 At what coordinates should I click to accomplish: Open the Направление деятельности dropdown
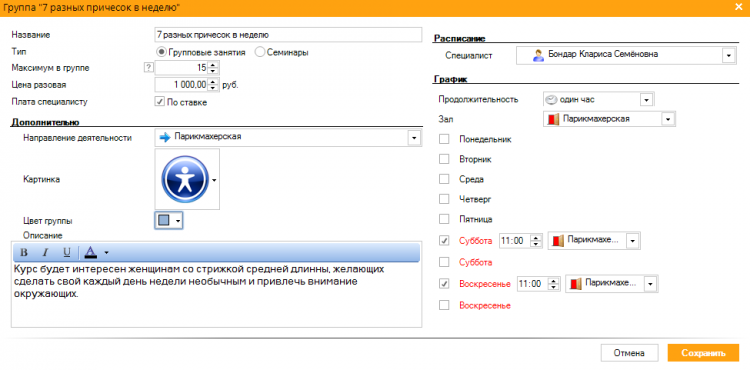(413, 138)
